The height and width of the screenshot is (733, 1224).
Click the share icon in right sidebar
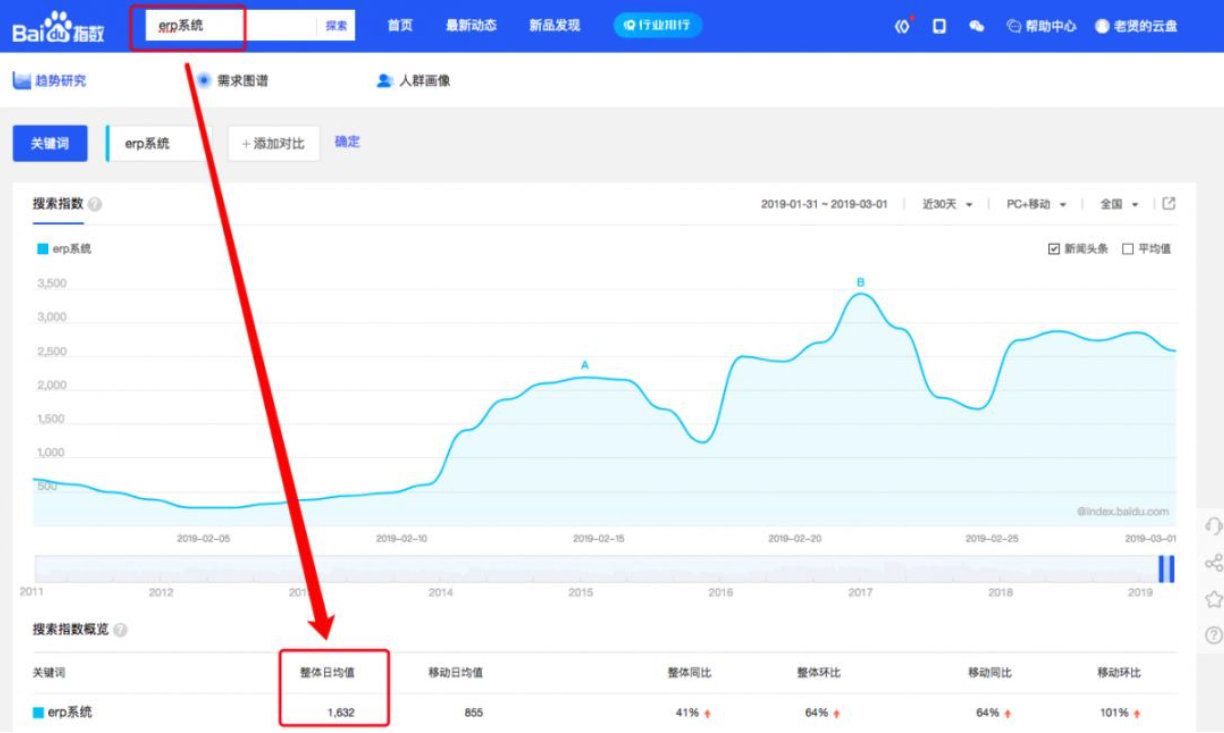pos(1213,563)
